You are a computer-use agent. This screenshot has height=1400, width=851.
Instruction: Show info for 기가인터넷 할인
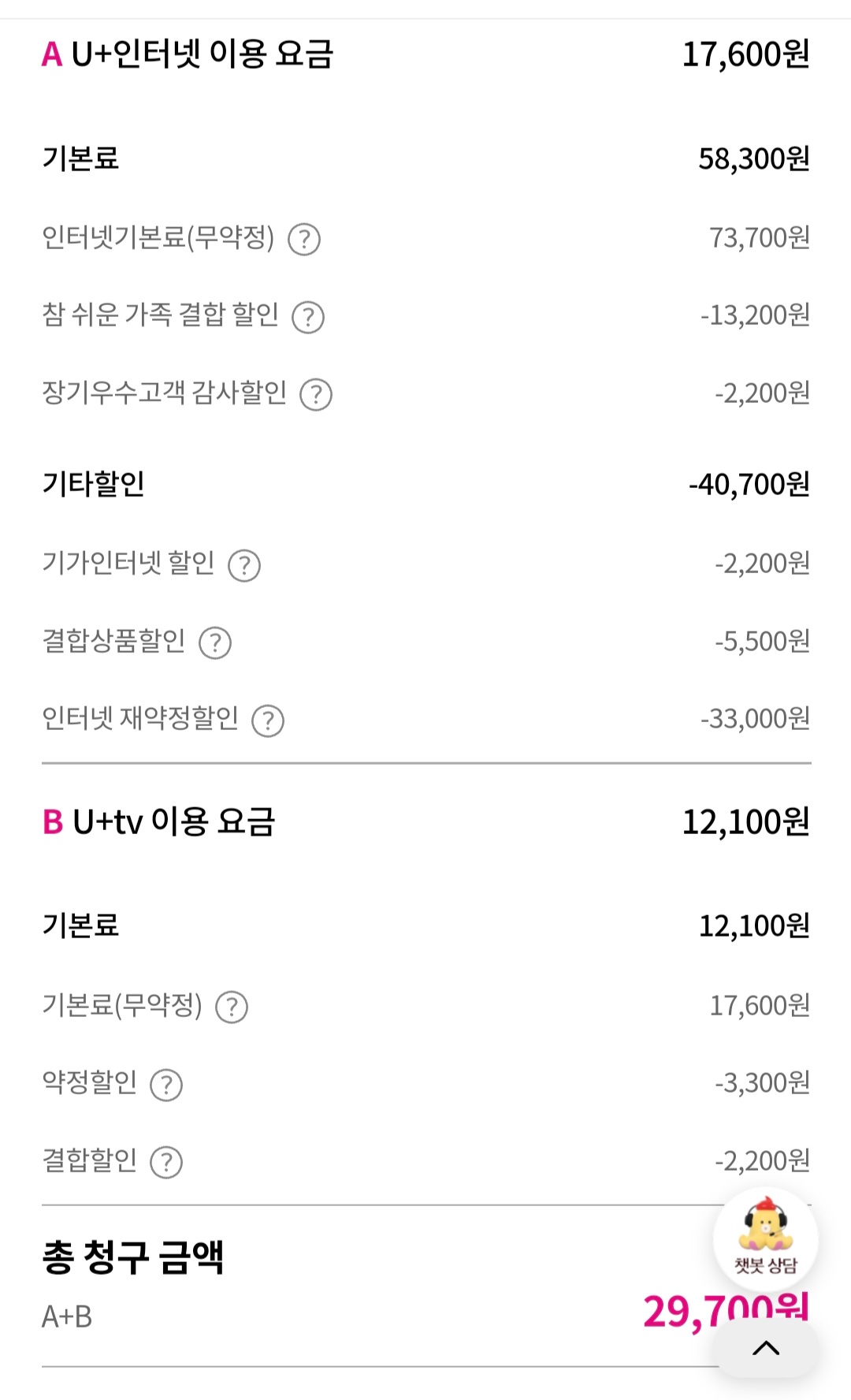coord(244,565)
